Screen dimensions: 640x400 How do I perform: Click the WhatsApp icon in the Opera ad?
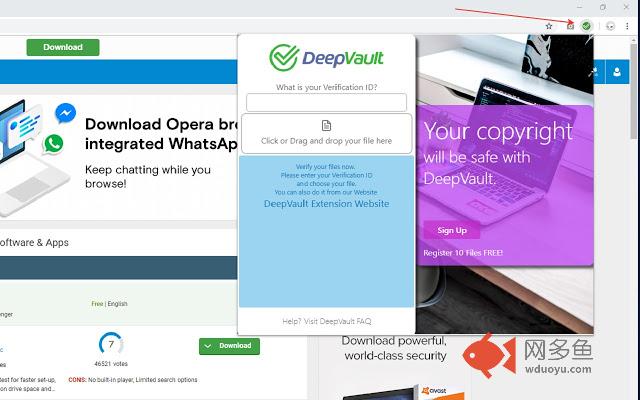pyautogui.click(x=53, y=144)
